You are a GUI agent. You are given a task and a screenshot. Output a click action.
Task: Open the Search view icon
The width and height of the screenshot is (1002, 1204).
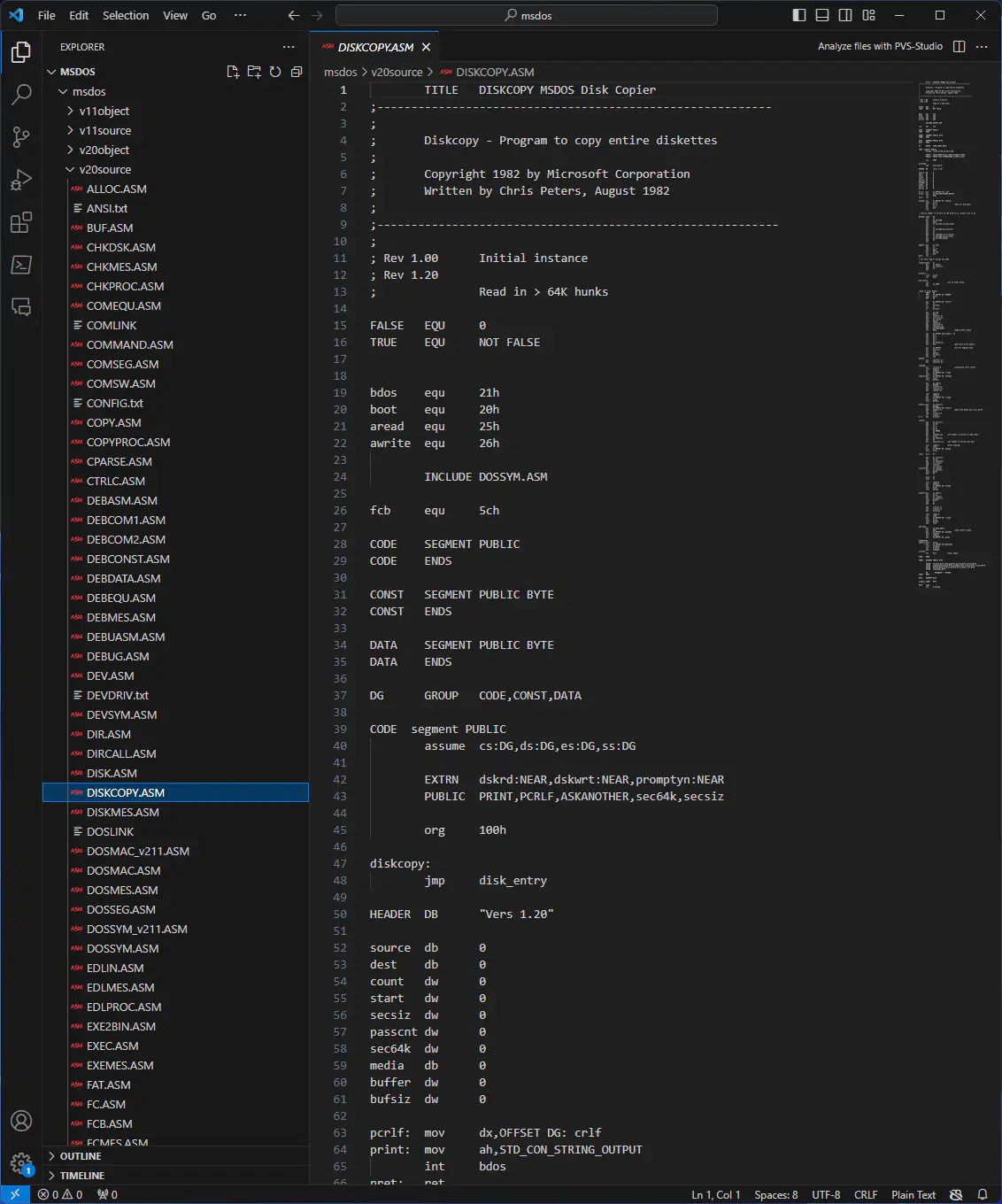pyautogui.click(x=21, y=94)
